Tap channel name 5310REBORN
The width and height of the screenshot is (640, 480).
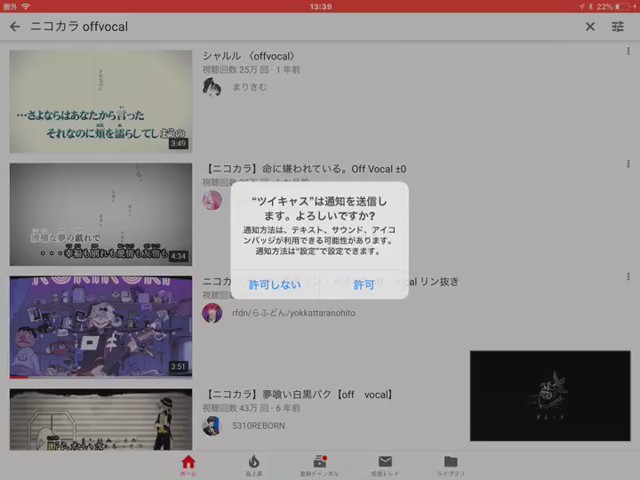258,426
